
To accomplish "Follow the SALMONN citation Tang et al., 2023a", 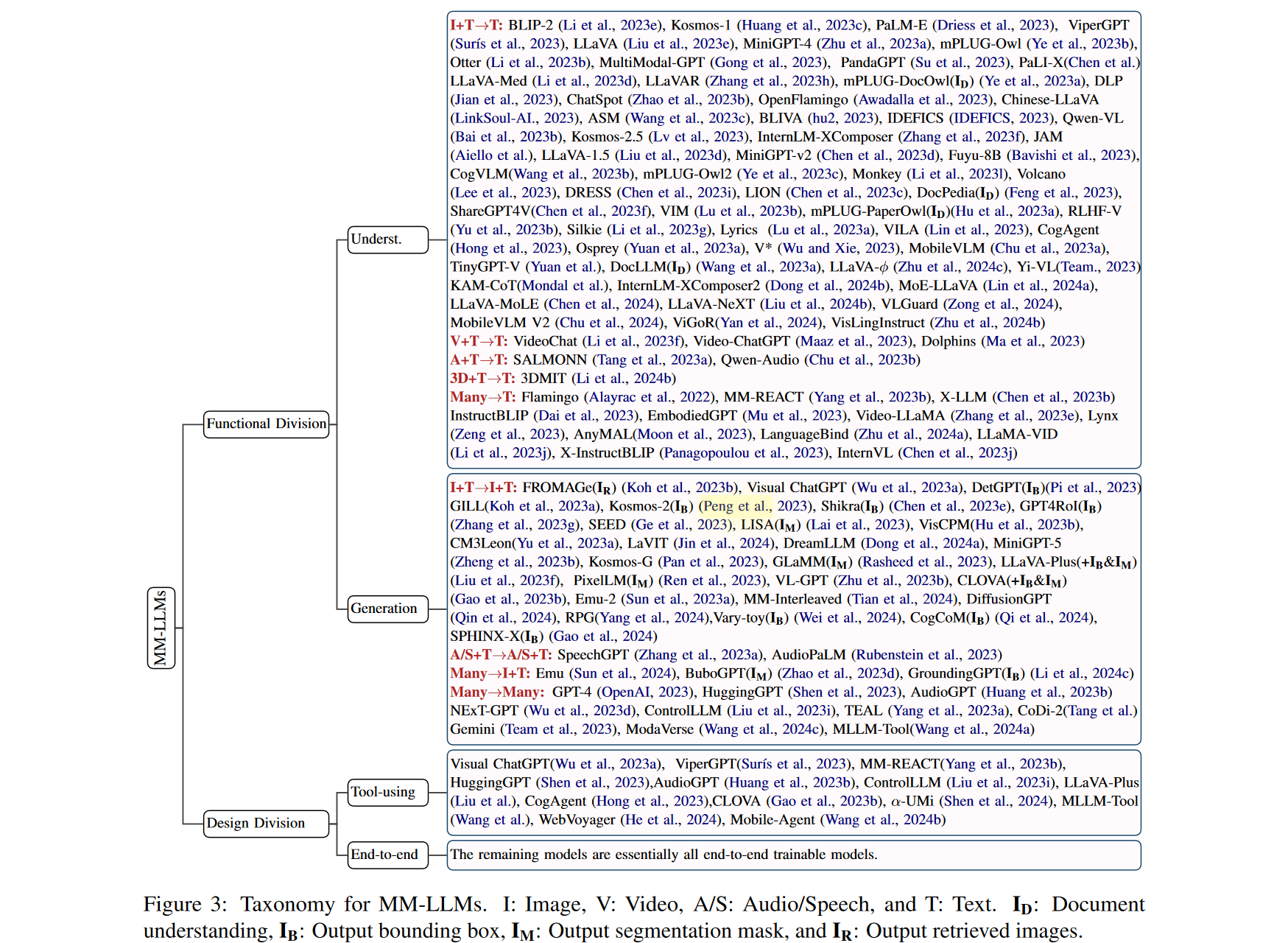I will click(x=652, y=360).
